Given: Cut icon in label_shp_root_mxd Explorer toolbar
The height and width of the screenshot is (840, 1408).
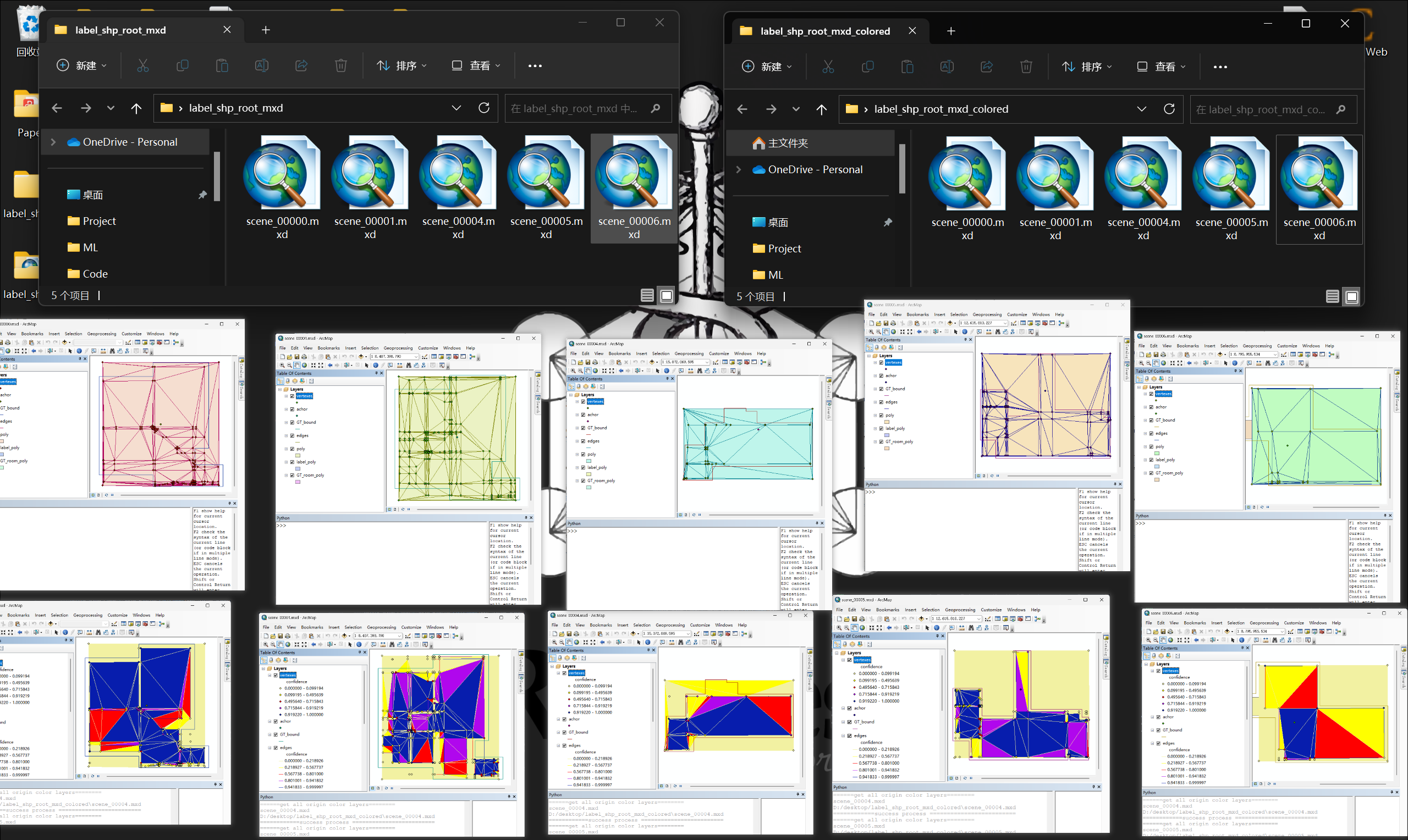Looking at the screenshot, I should pos(142,65).
